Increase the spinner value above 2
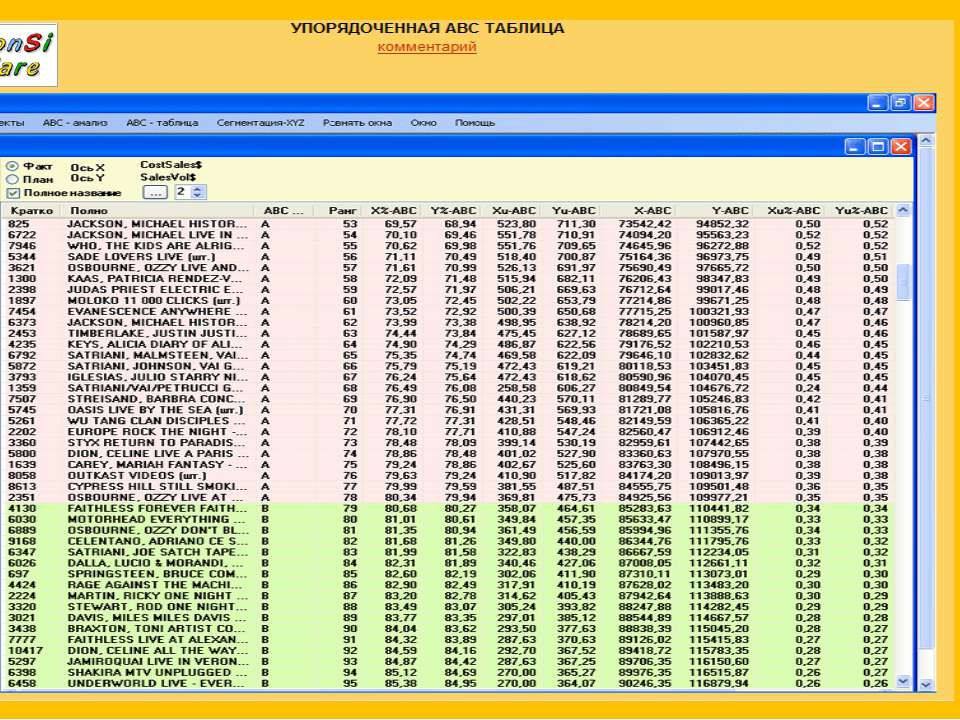This screenshot has width=960, height=720. click(x=197, y=189)
